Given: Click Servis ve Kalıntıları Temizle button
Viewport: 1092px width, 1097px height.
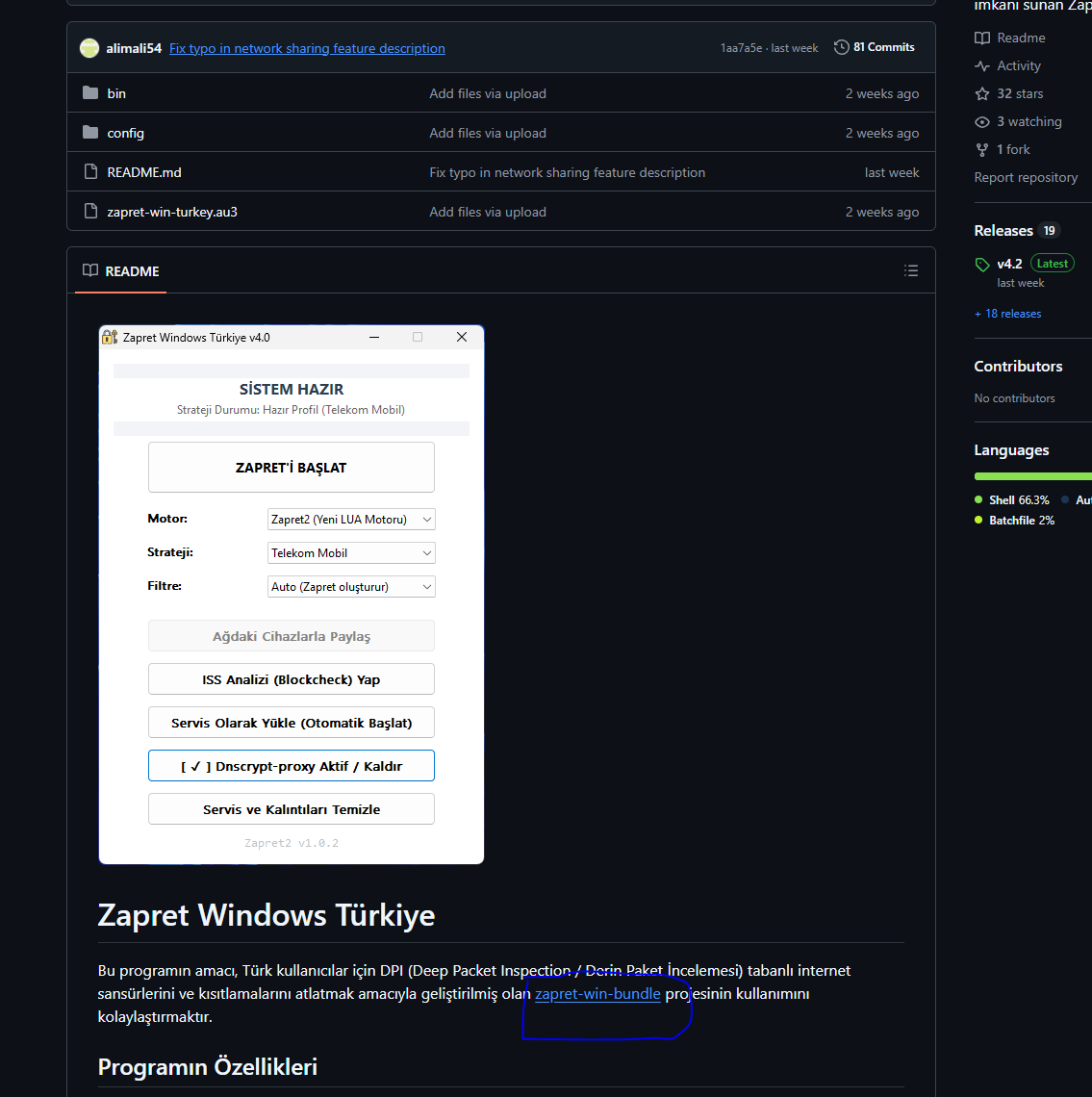Looking at the screenshot, I should 291,809.
